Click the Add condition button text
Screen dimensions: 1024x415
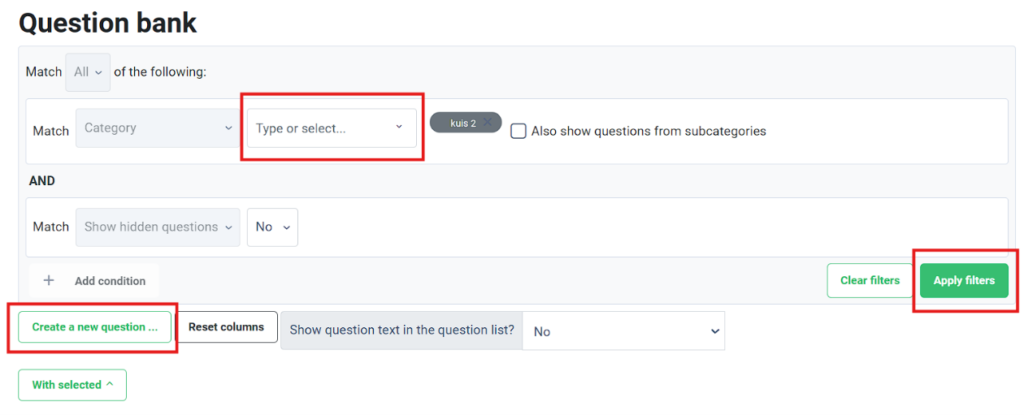[x=110, y=281]
